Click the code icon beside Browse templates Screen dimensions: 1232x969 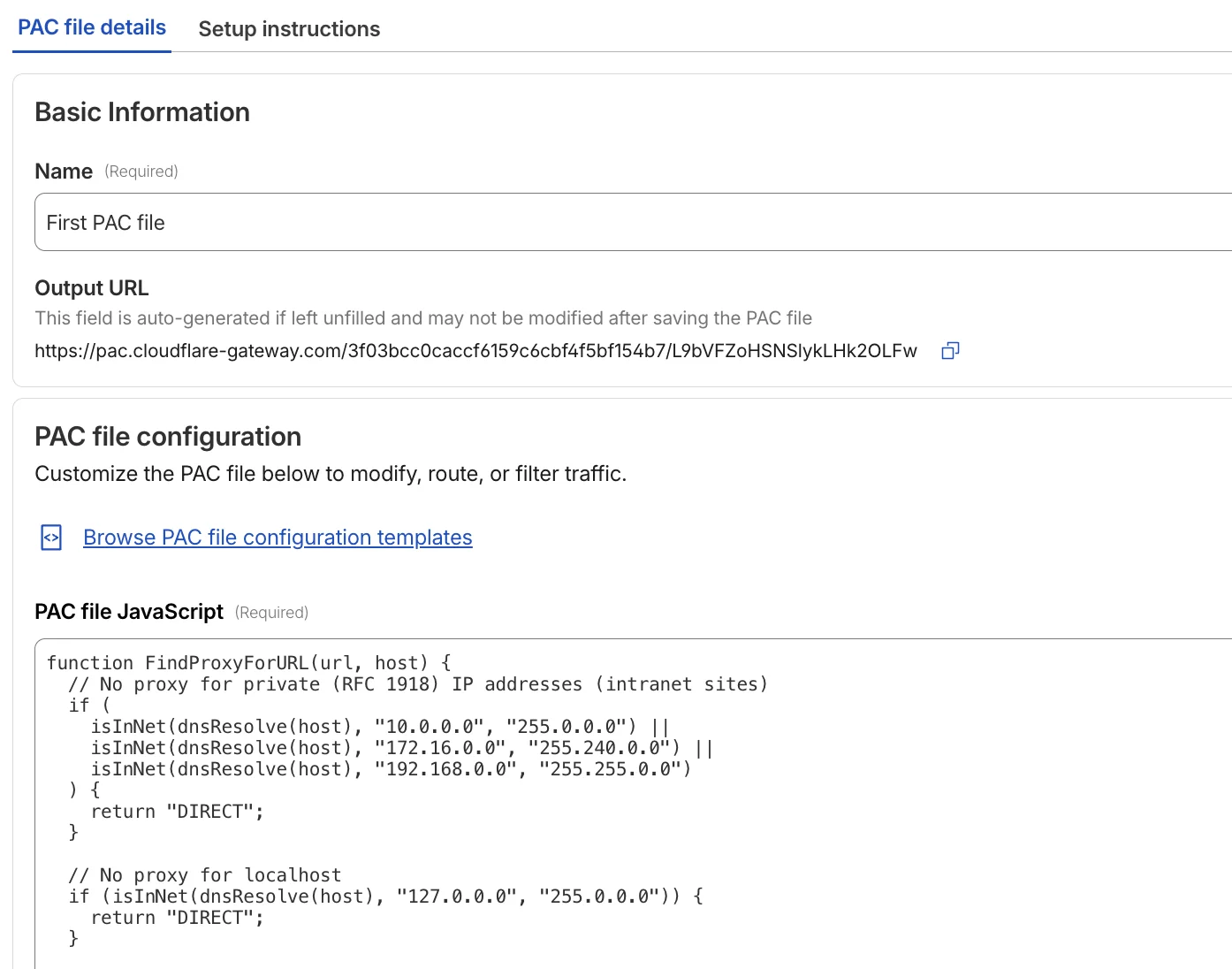click(x=52, y=538)
